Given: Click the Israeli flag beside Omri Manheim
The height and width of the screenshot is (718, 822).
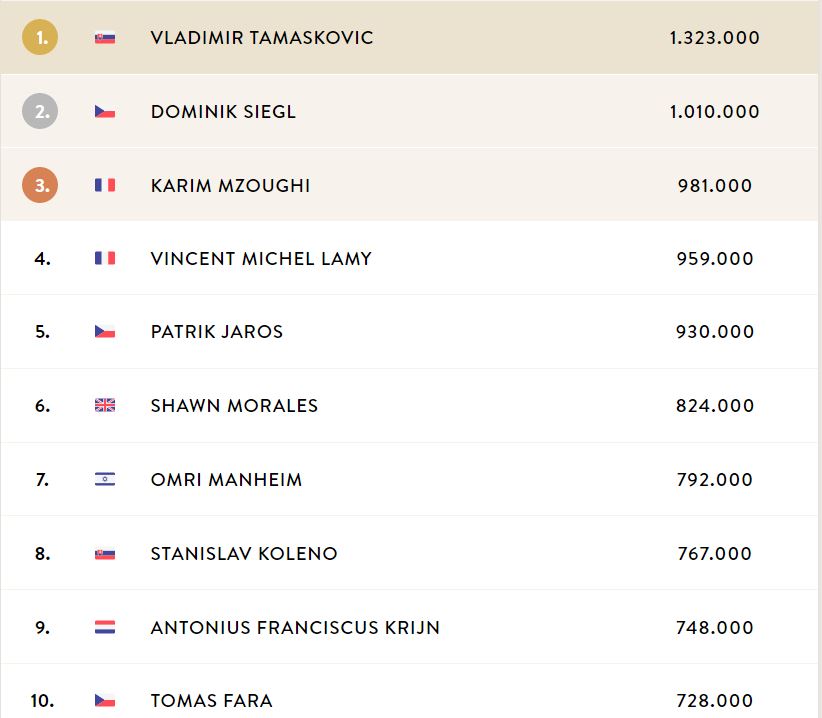Looking at the screenshot, I should click(105, 479).
